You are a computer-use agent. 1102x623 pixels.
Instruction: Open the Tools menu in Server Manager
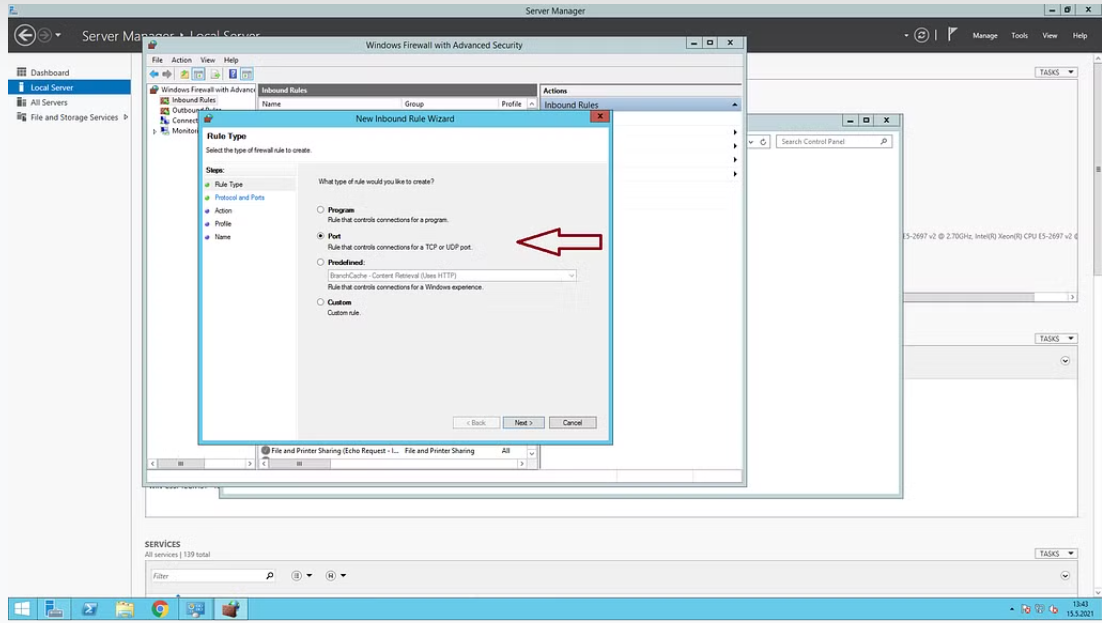click(x=1019, y=35)
